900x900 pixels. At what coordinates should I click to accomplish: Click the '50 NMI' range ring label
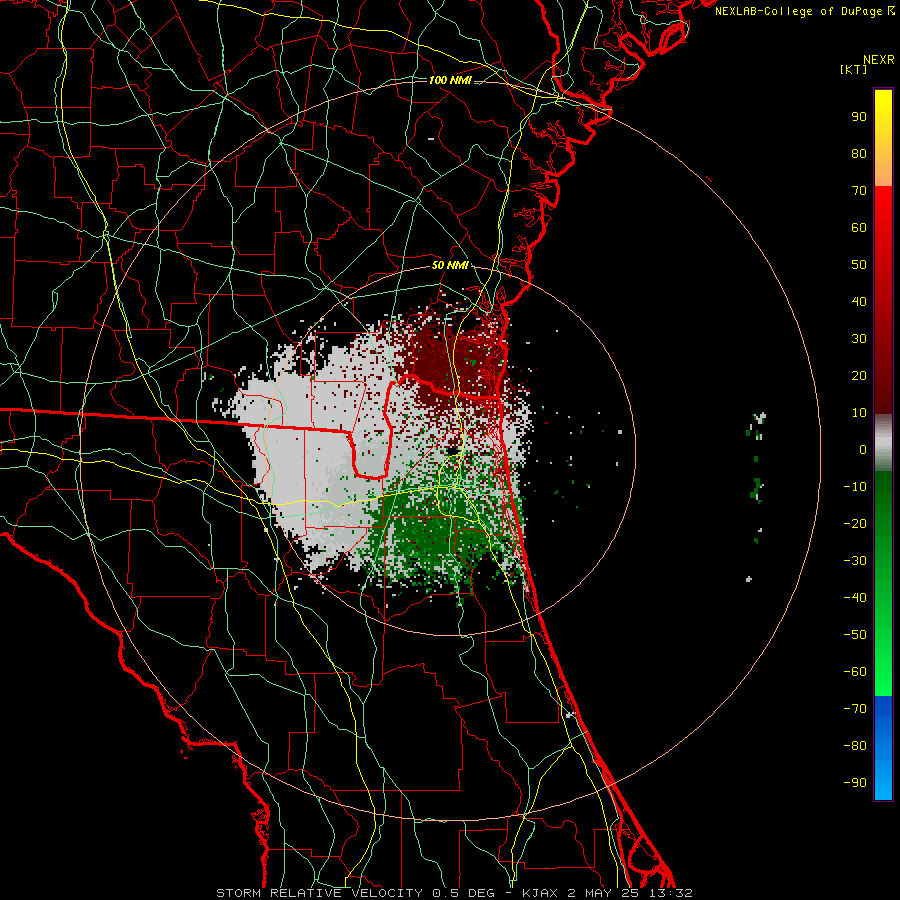(450, 265)
